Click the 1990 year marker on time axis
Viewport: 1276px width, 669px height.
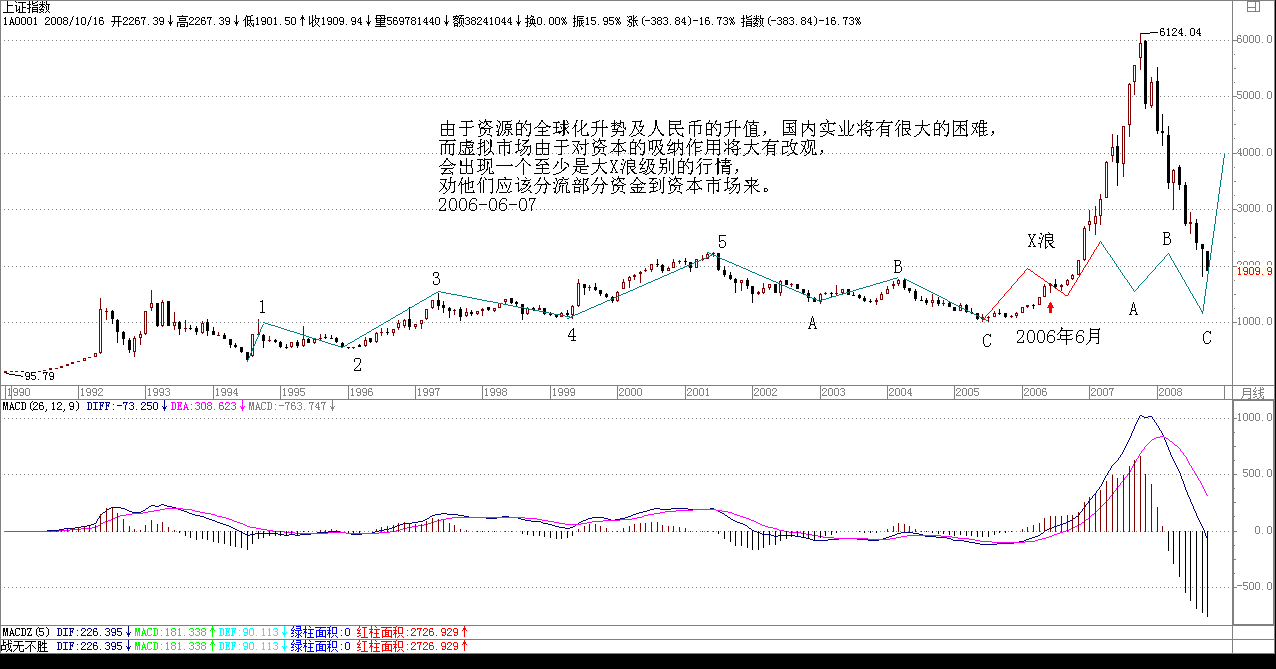coord(21,392)
